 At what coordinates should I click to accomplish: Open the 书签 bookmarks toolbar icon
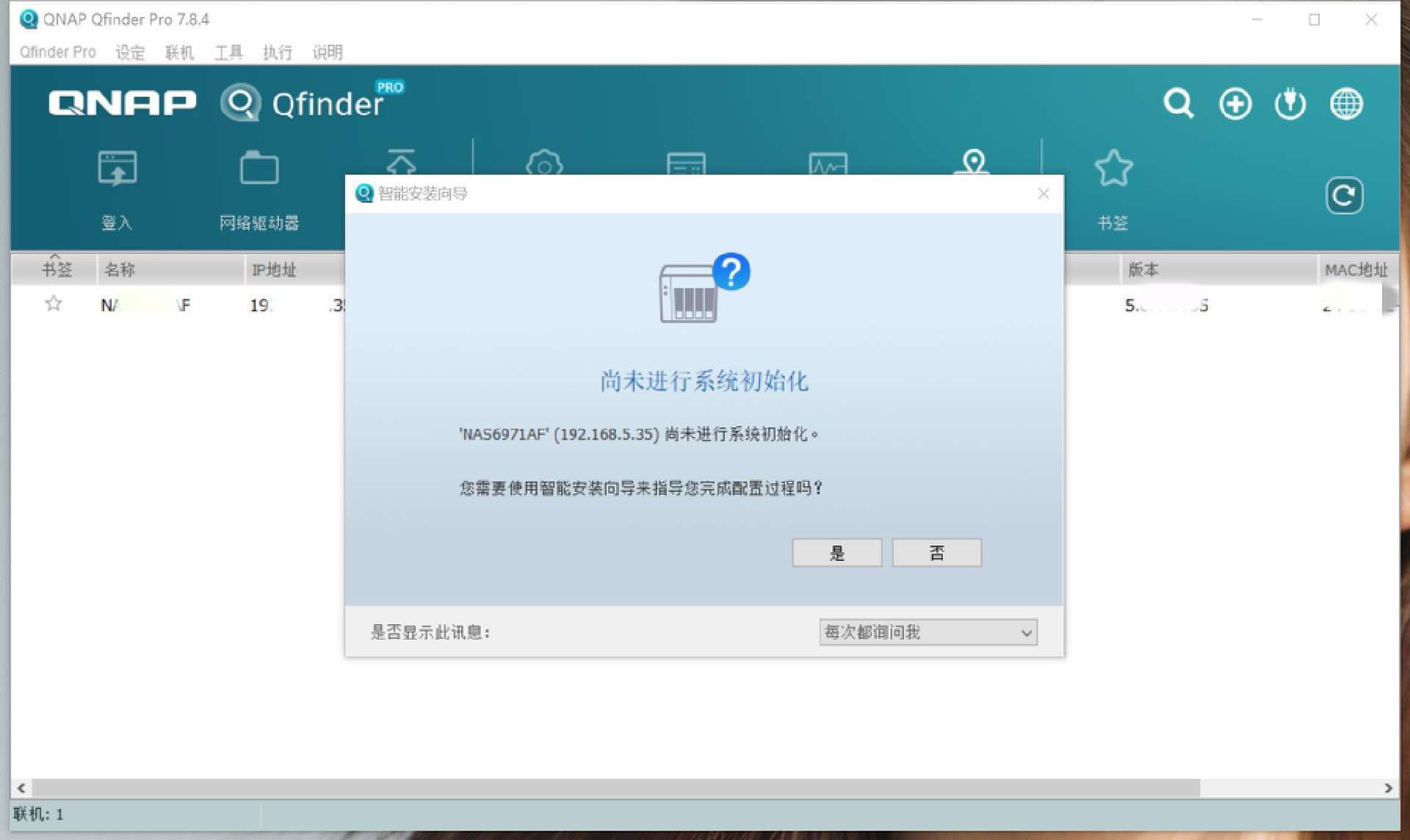tap(1113, 184)
